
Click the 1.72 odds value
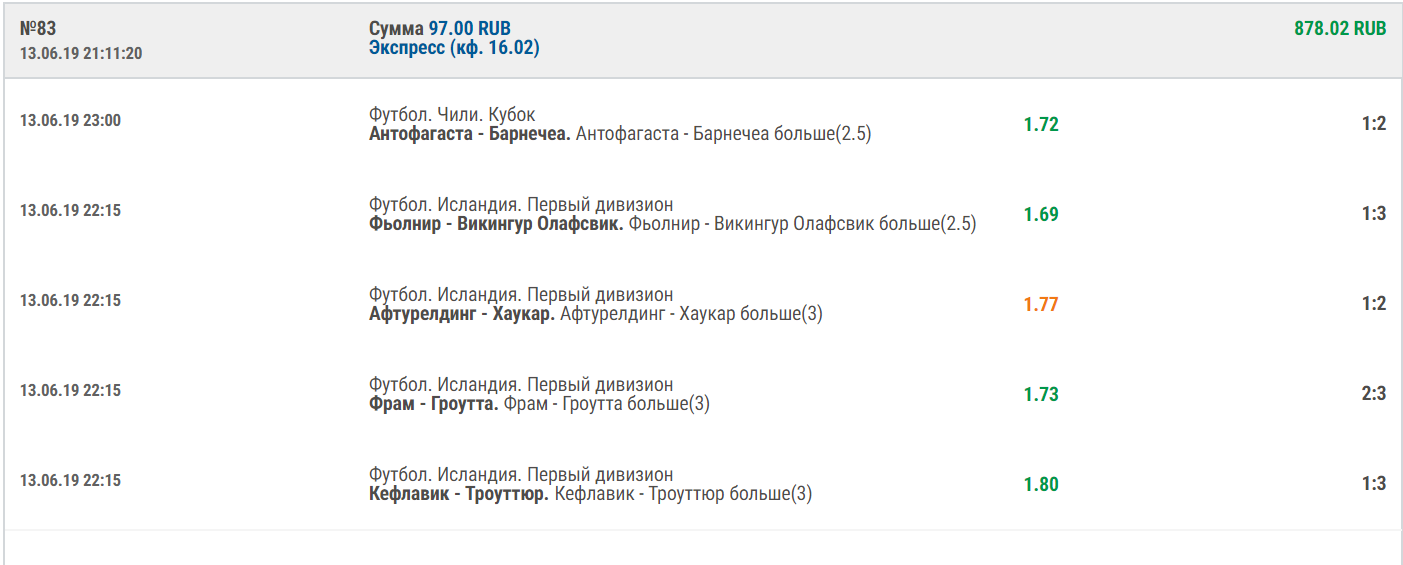pyautogui.click(x=1040, y=125)
